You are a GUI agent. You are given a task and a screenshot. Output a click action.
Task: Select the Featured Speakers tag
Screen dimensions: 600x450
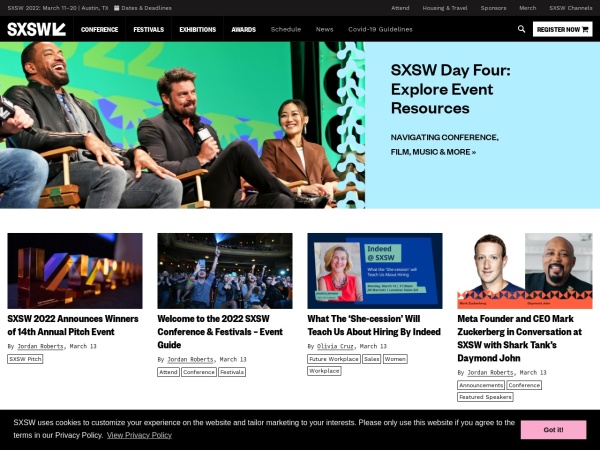(485, 397)
